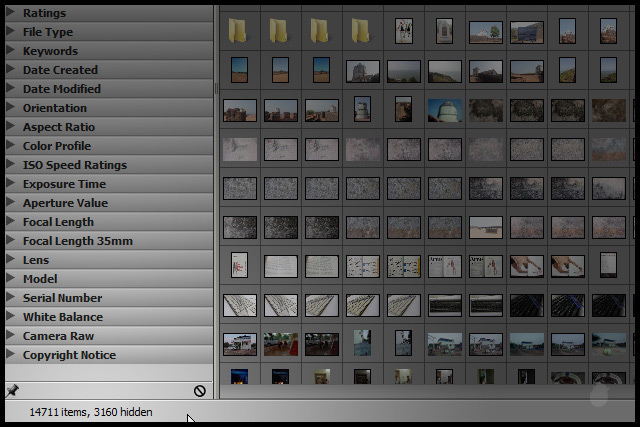Select the fourth folder icon in the top row
Image resolution: width=640 pixels, height=427 pixels.
pyautogui.click(x=362, y=31)
